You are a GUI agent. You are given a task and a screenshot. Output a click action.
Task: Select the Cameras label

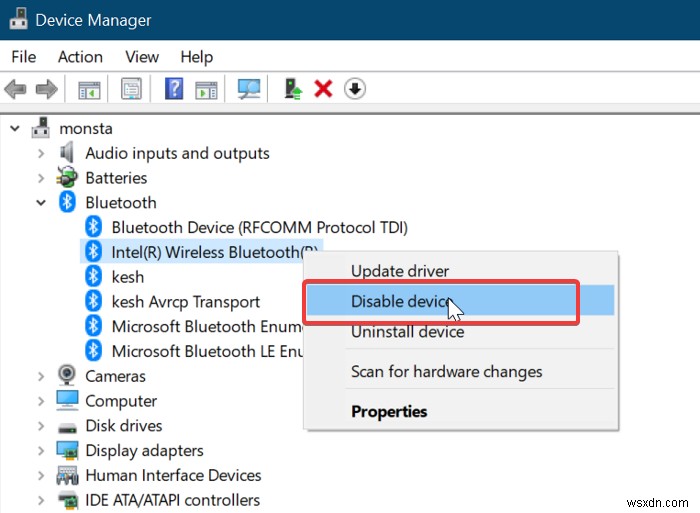coord(115,376)
